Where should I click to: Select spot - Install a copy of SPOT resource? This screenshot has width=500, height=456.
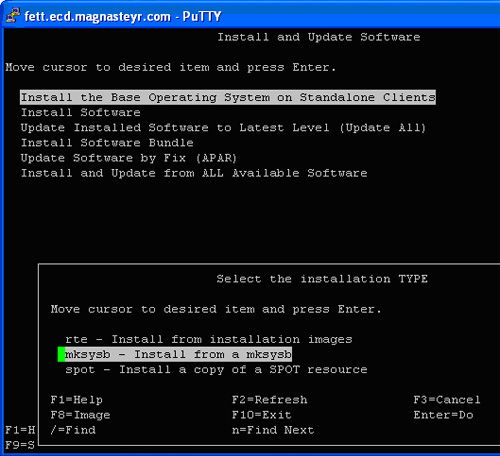click(216, 369)
